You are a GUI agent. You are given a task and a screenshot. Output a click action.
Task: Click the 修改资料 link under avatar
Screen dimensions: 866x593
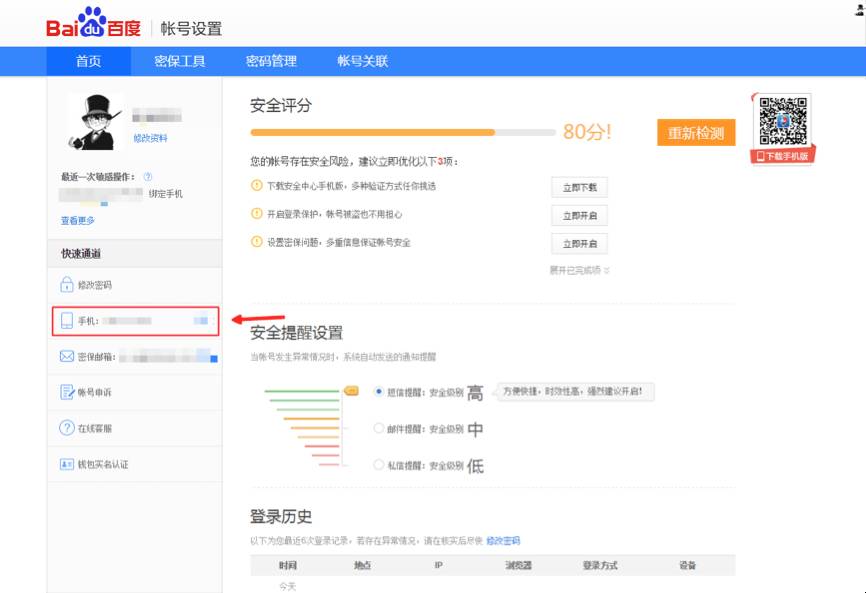pyautogui.click(x=151, y=138)
